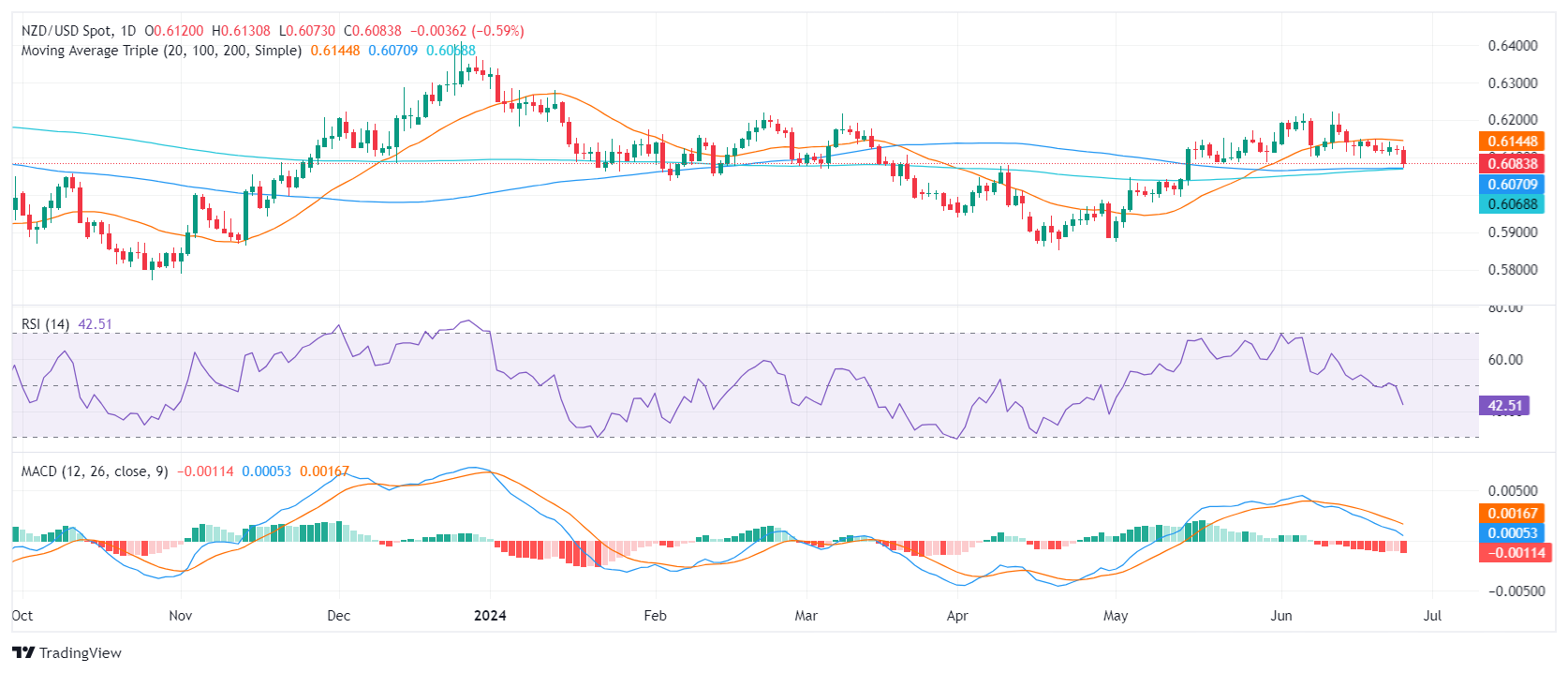
Task: Click the teal 0.60688 price tag
Action: [1512, 204]
